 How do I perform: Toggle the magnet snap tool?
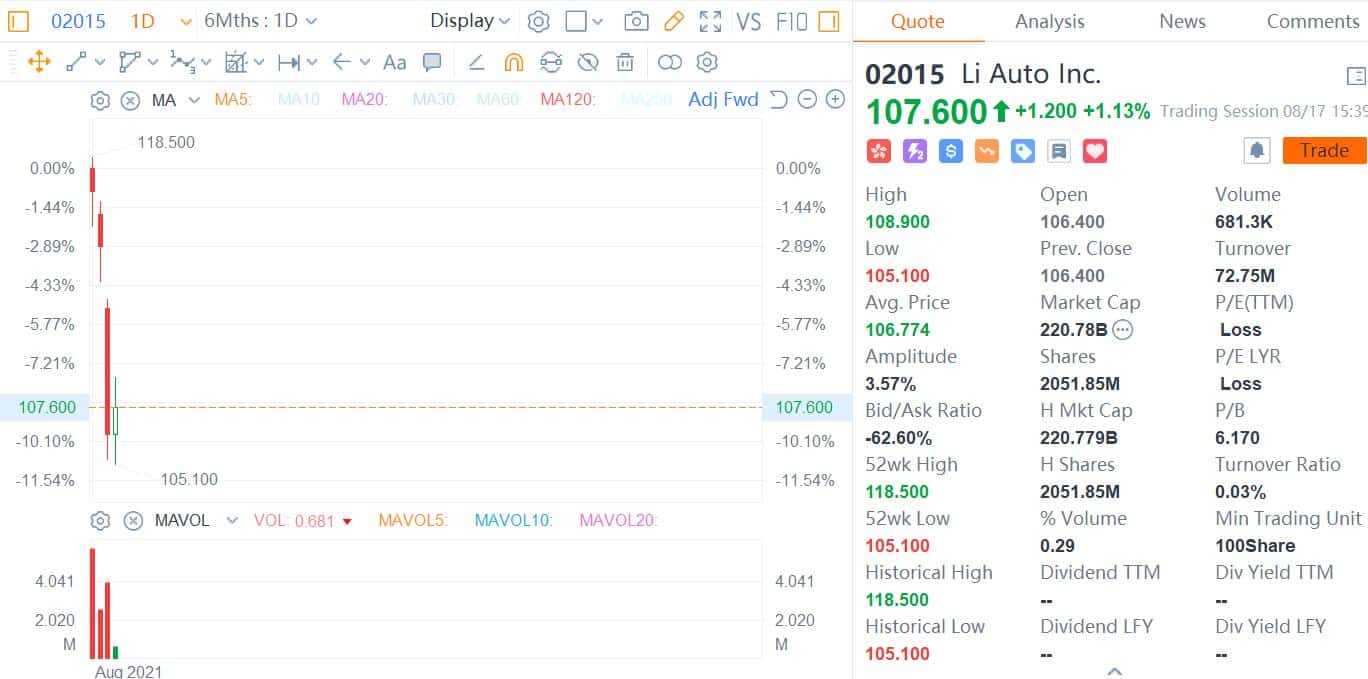point(514,62)
